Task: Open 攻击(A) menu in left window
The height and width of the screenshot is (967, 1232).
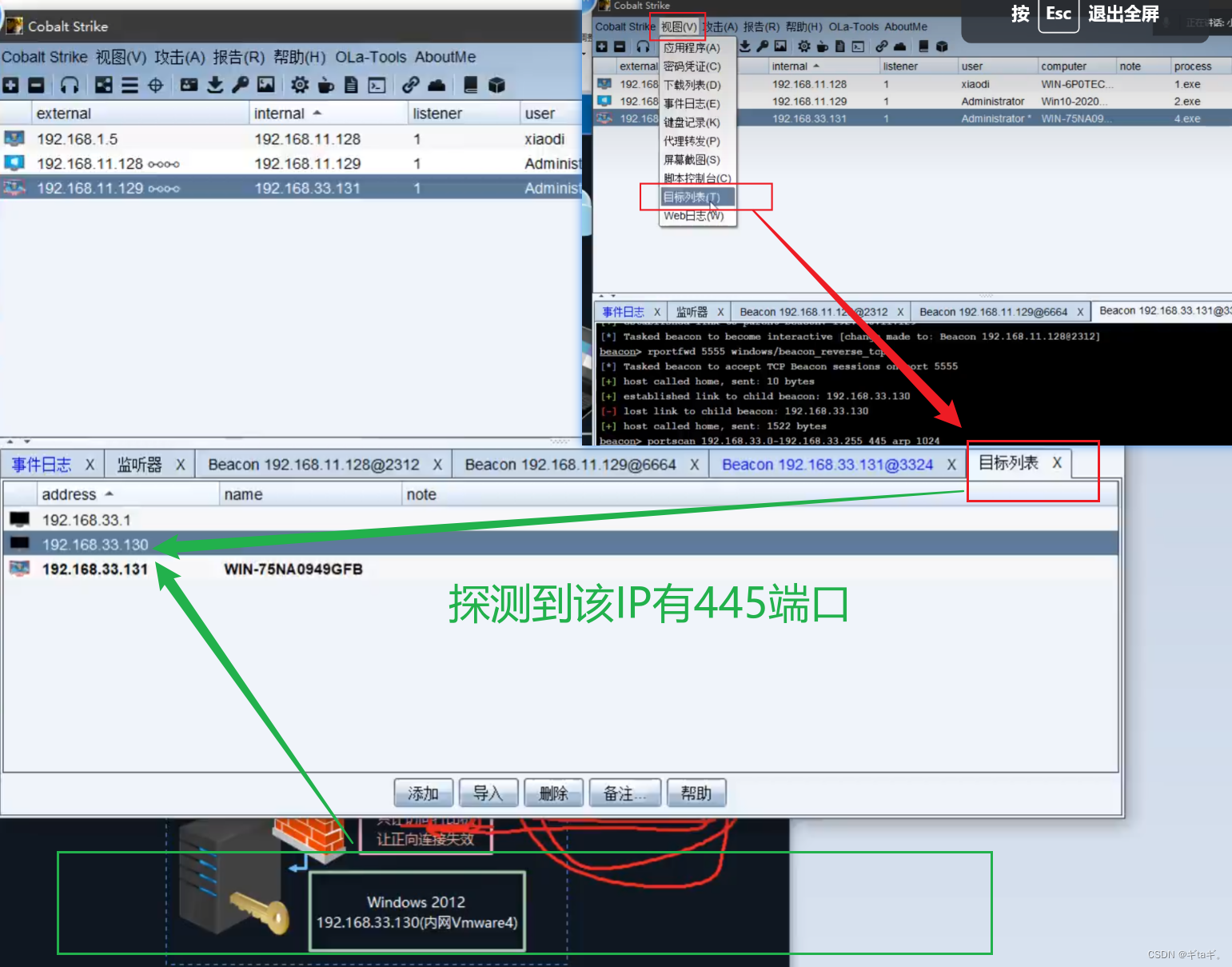Action: [180, 57]
